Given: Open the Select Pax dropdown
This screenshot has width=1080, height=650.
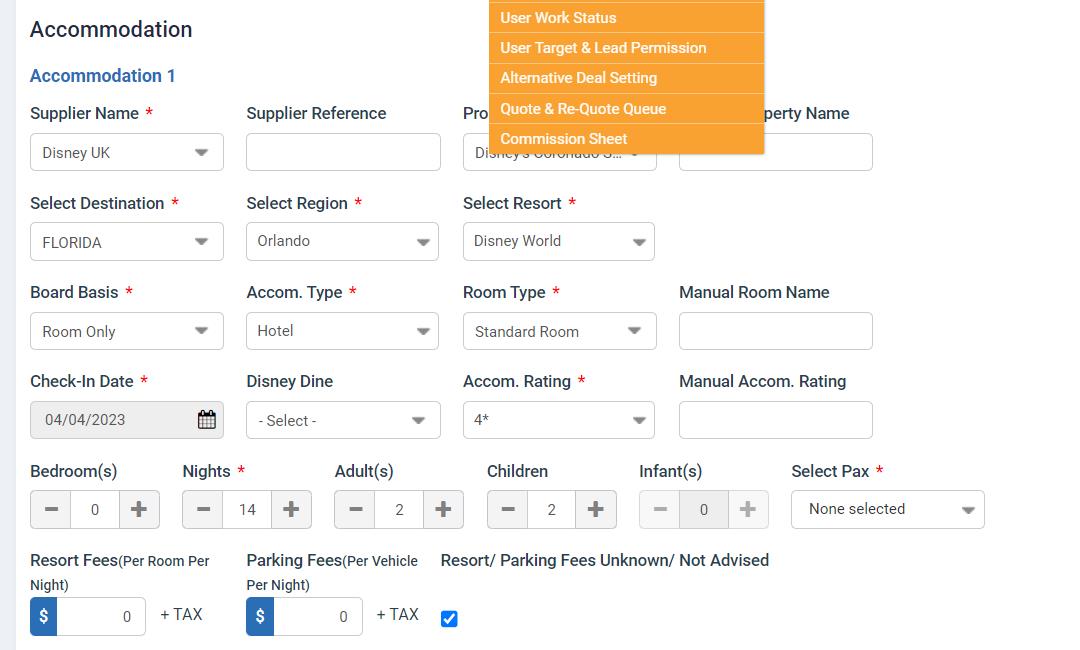Looking at the screenshot, I should 887,509.
